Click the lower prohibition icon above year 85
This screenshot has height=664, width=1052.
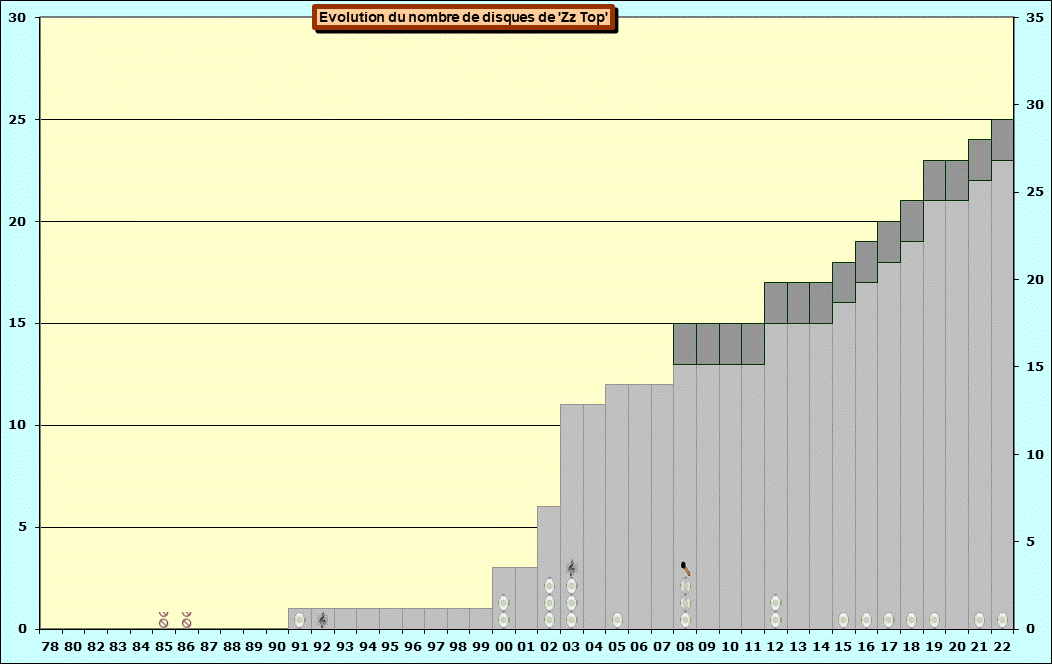point(163,623)
